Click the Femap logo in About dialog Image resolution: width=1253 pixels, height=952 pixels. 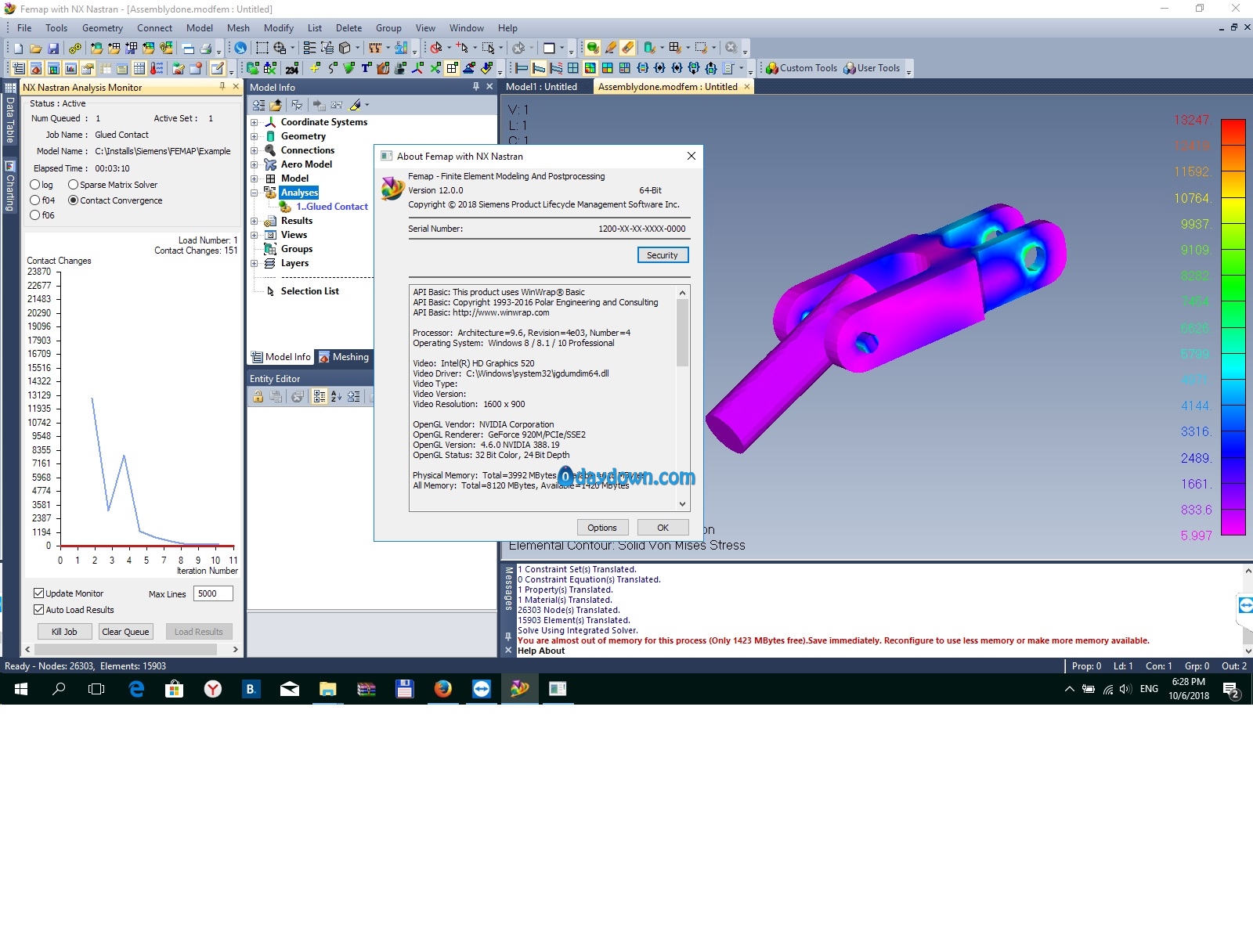point(392,188)
